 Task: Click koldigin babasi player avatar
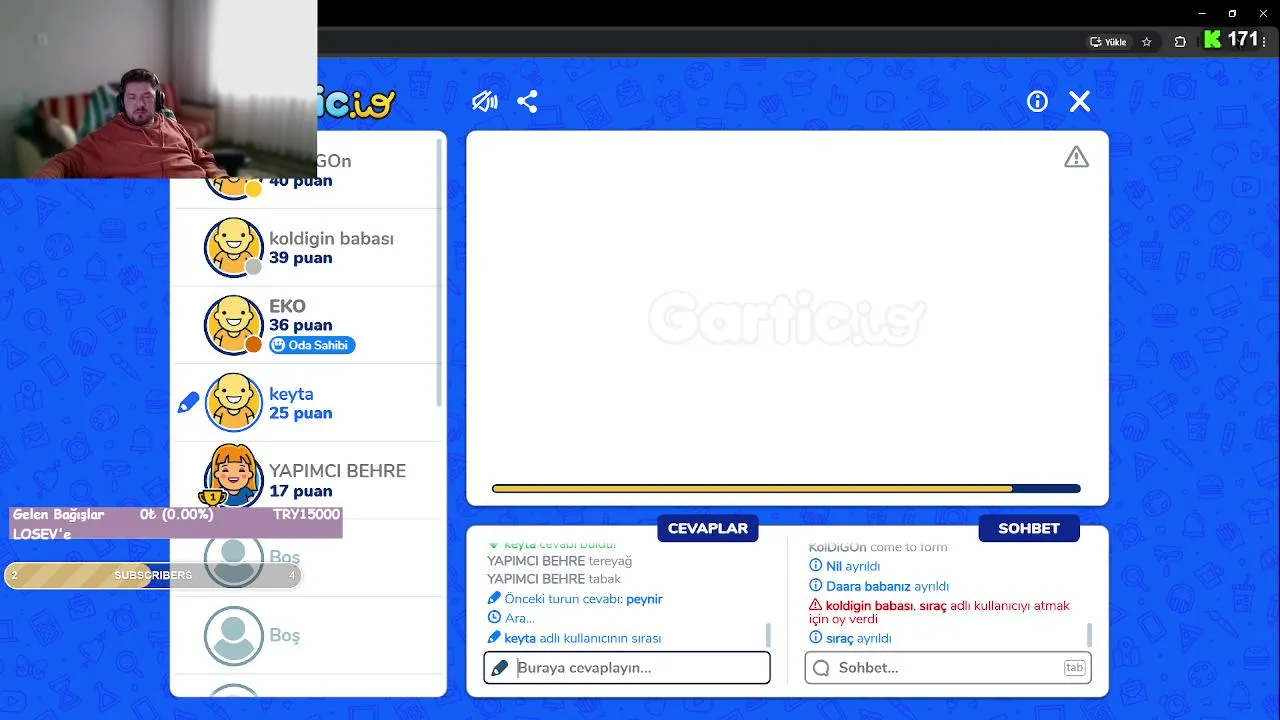tap(233, 247)
